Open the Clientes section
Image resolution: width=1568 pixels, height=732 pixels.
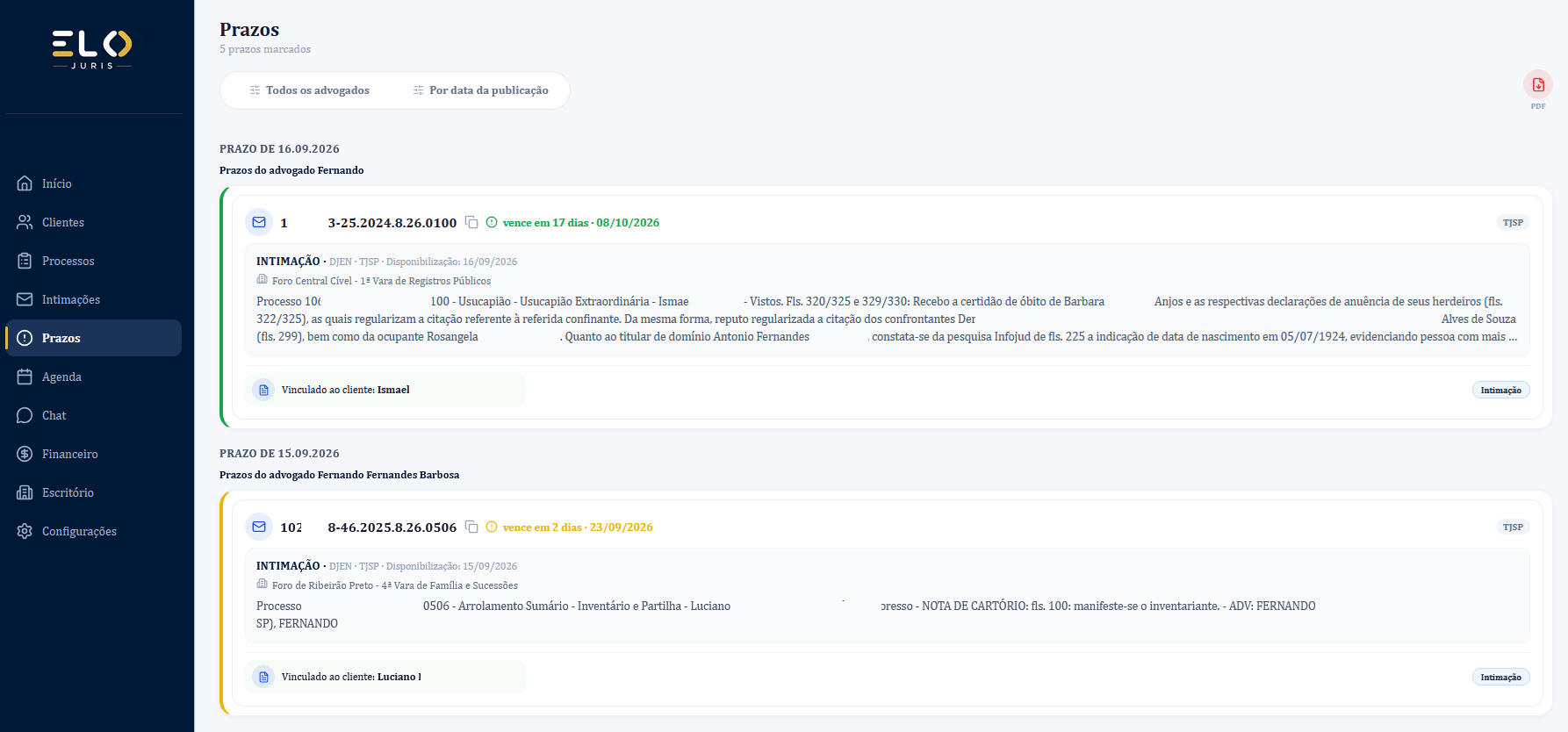click(93, 222)
